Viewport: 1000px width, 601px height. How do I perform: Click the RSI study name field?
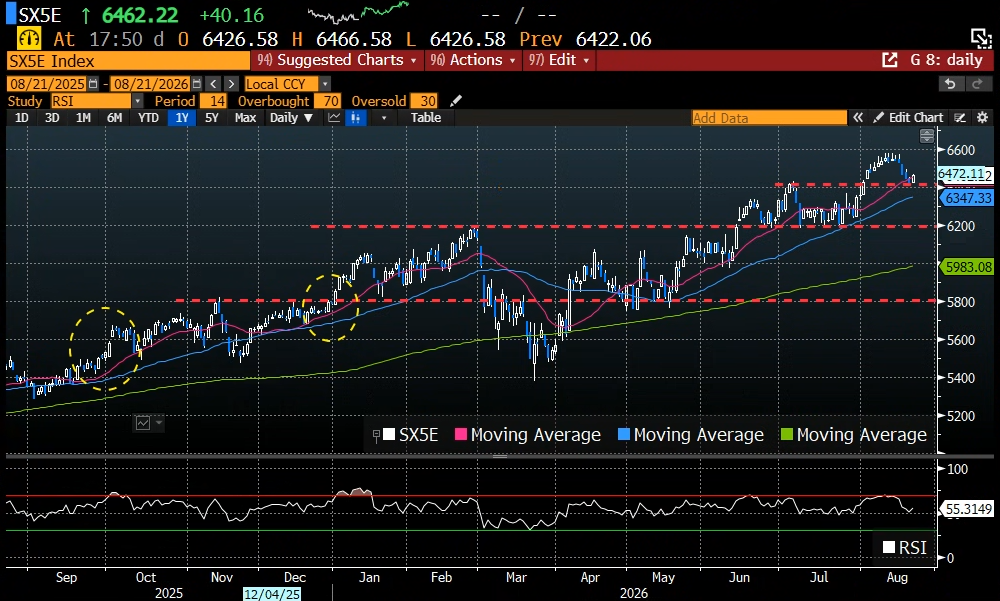91,101
